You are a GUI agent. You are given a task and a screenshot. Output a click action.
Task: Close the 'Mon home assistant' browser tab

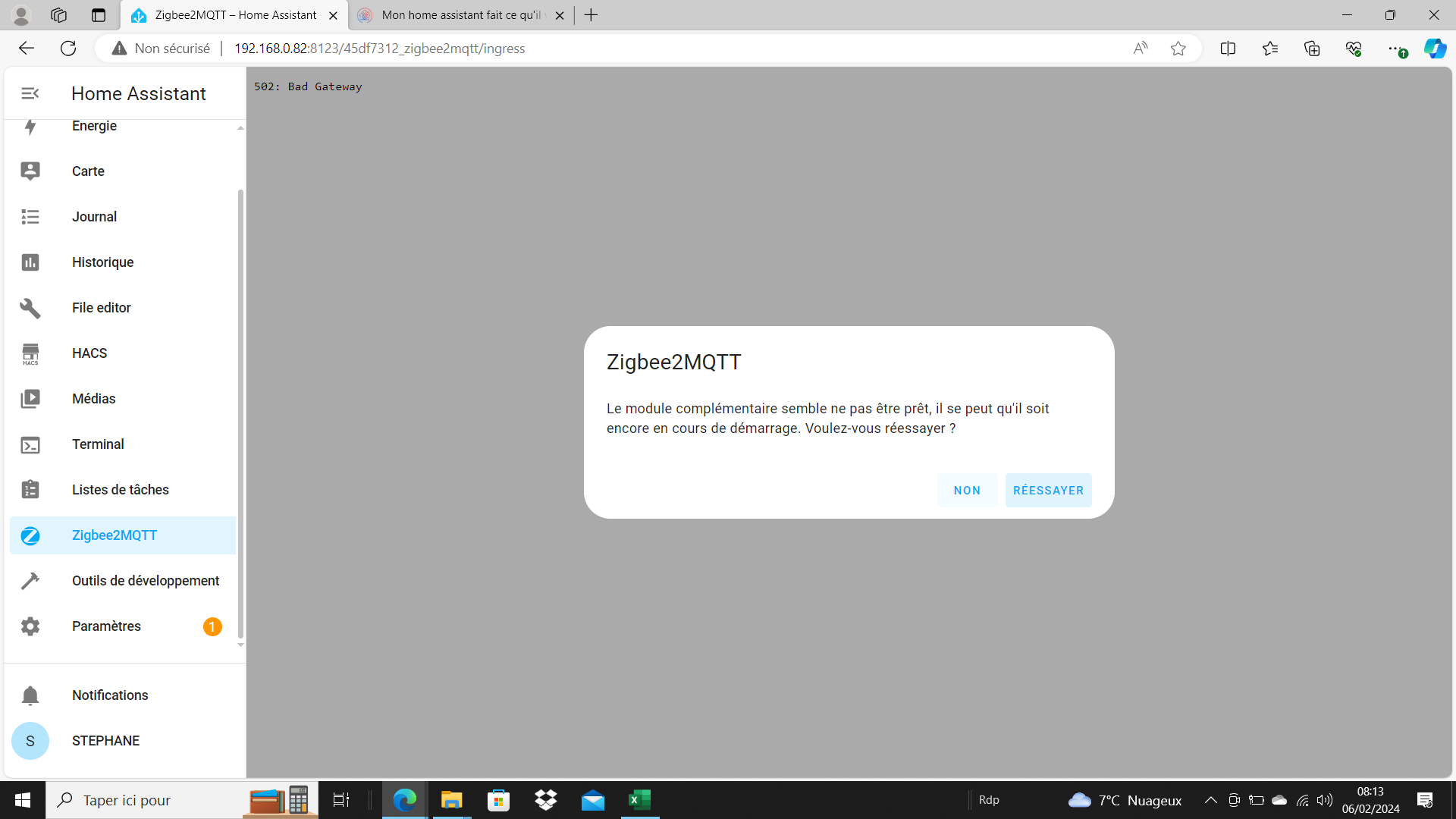click(560, 15)
